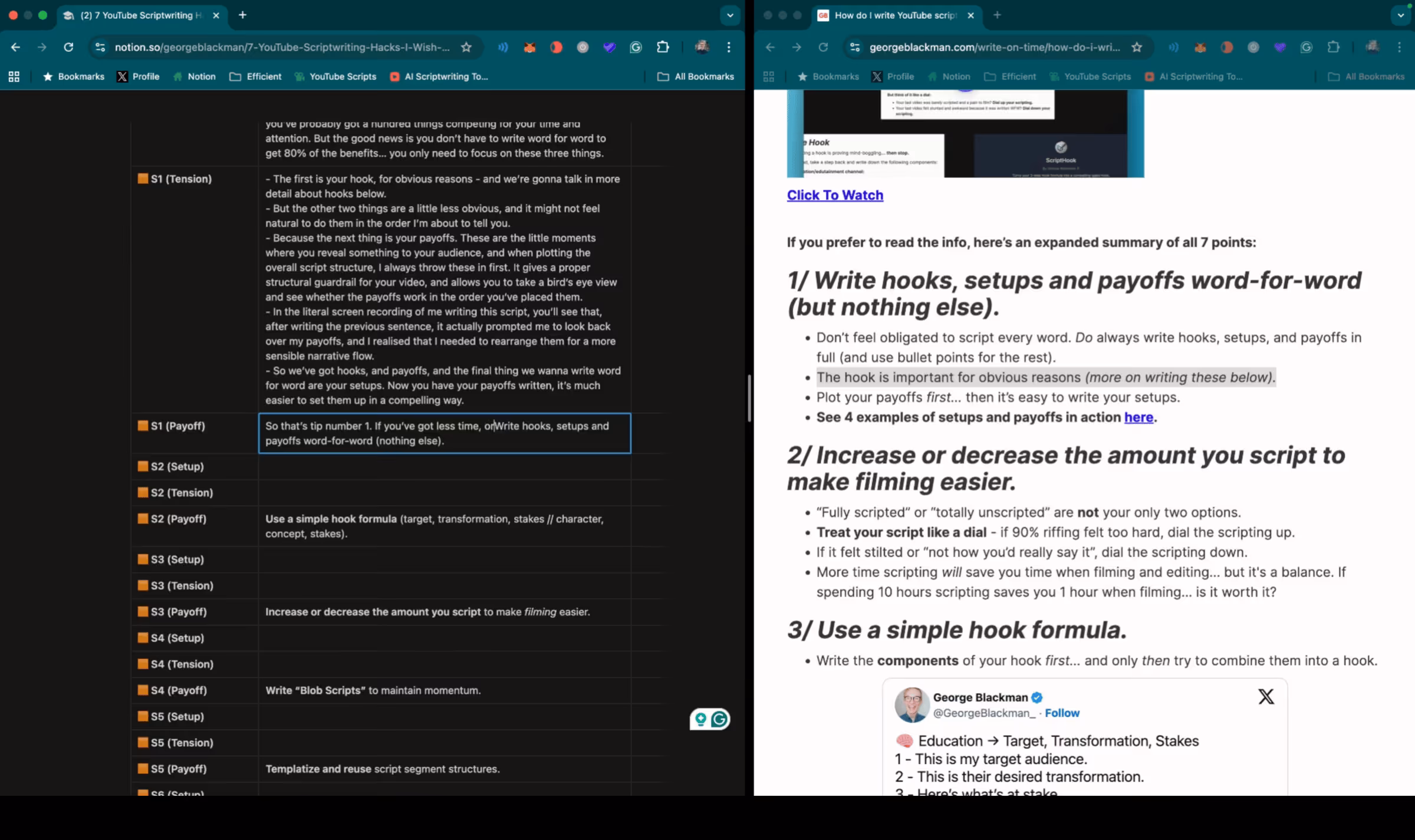Open Chrome three-dot menu in left window
This screenshot has height=840, width=1415.
pyautogui.click(x=729, y=47)
